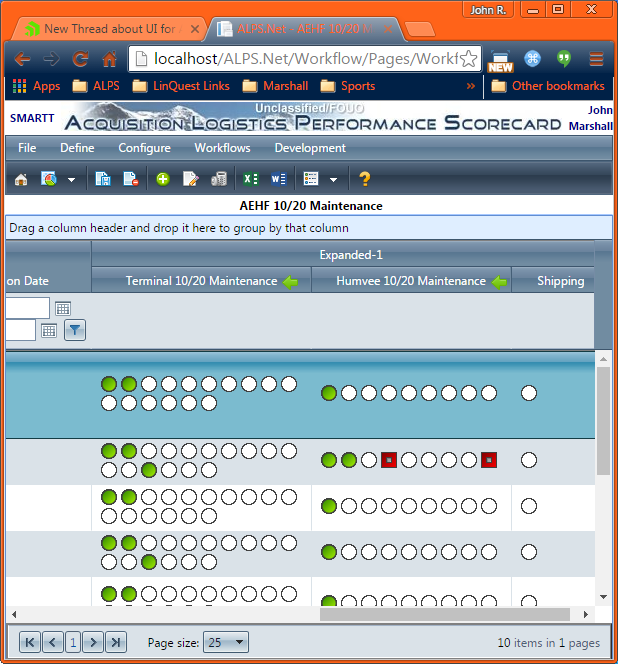Click the home icon in ALPS toolbar
The width and height of the screenshot is (618, 664).
tap(21, 180)
